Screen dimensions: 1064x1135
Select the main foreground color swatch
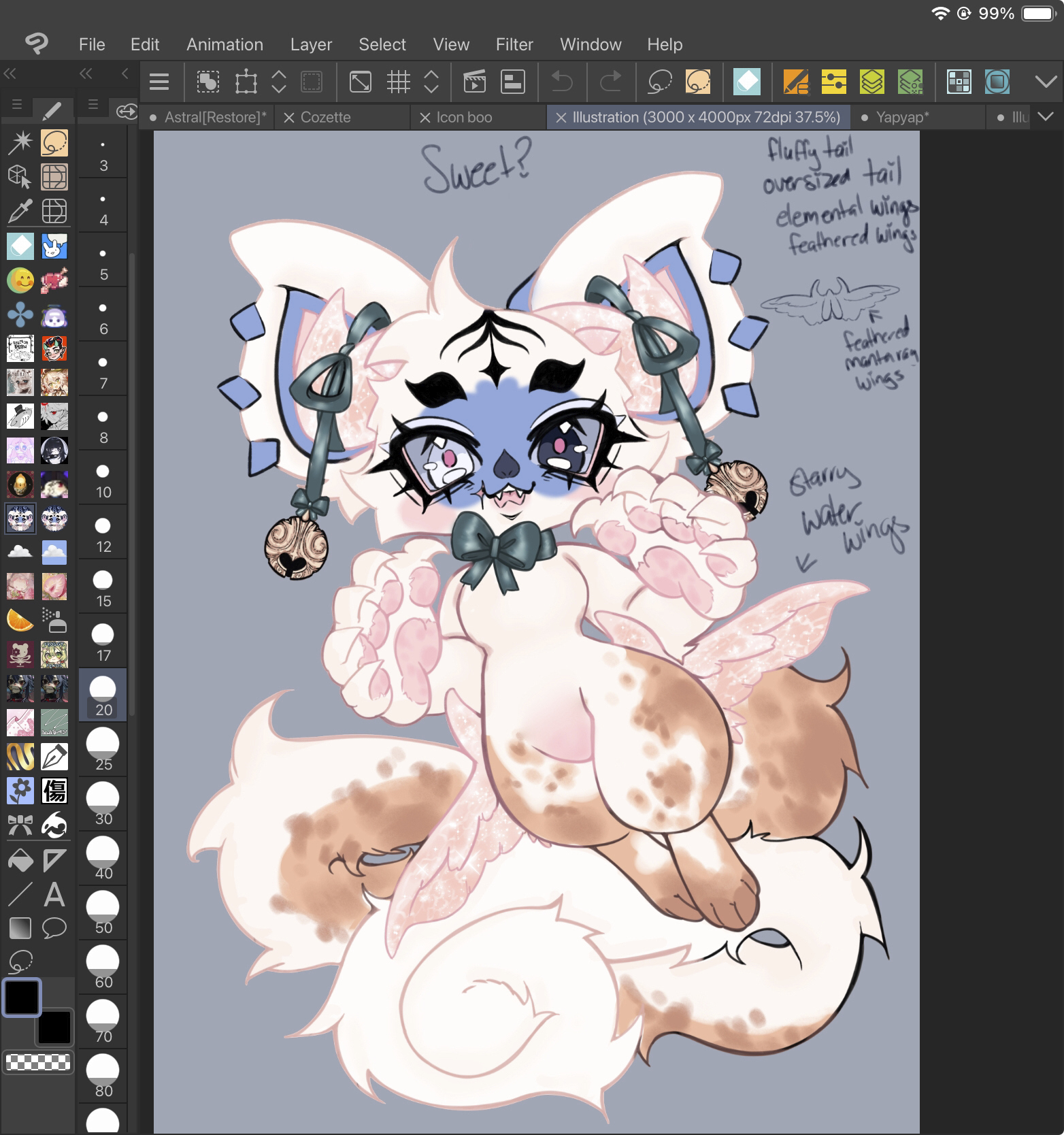[x=22, y=998]
